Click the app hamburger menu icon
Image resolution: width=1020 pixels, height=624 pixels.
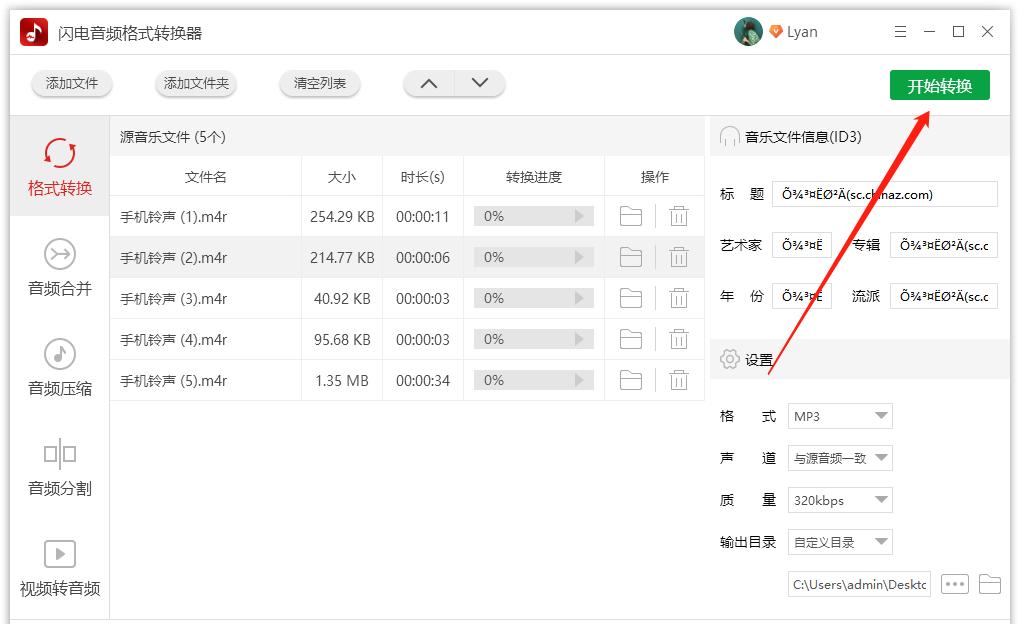(899, 31)
